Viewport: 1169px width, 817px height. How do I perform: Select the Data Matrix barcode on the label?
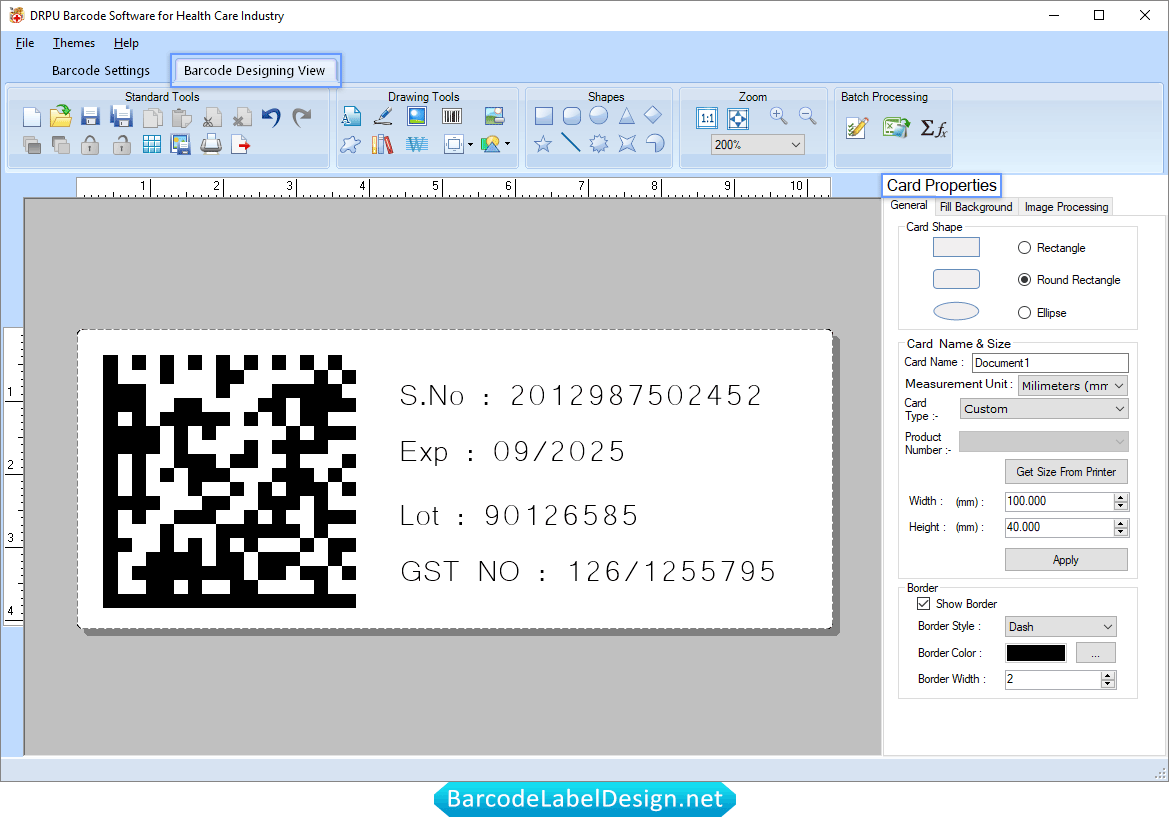pos(229,481)
